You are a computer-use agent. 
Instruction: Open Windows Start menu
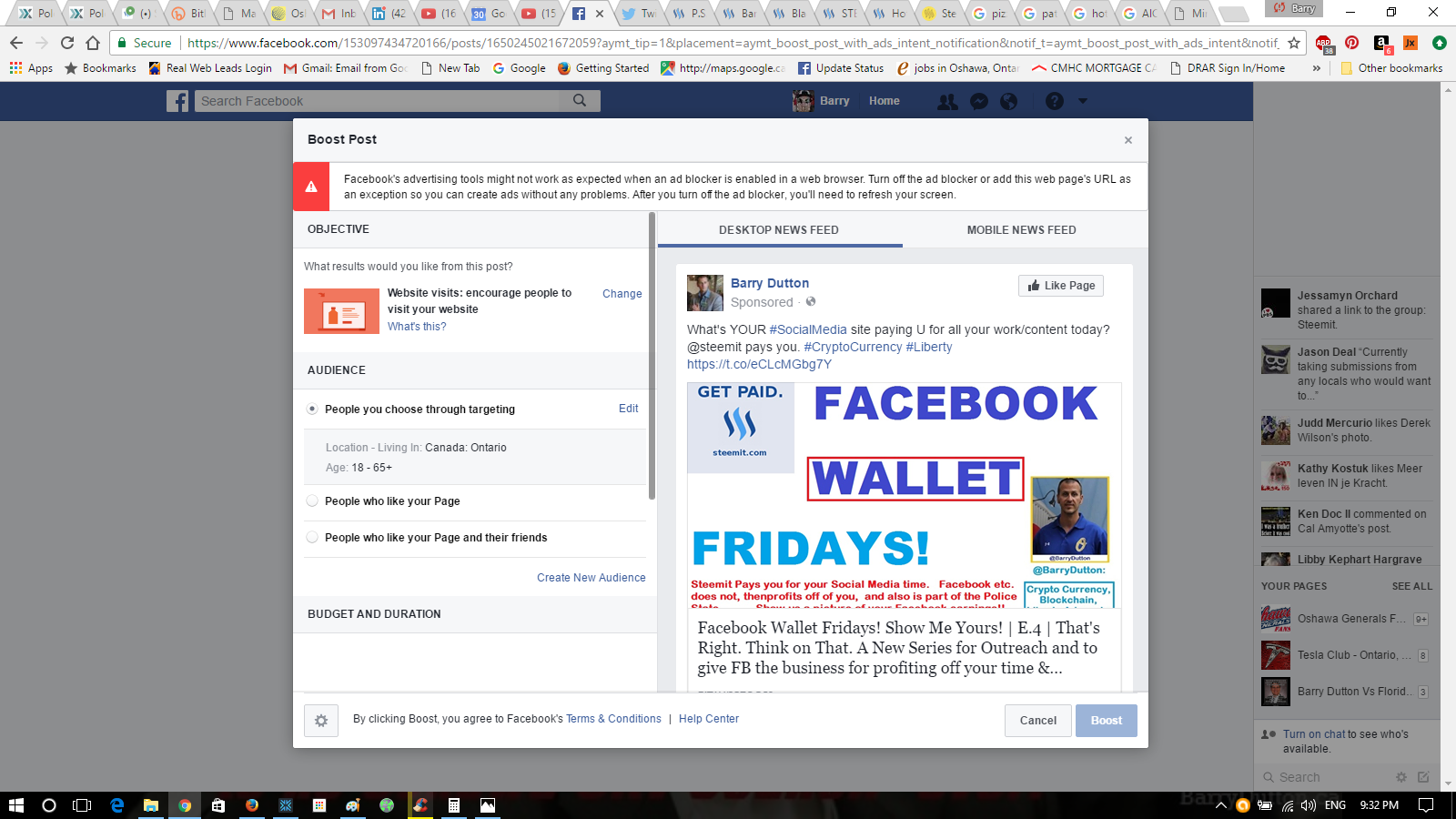coord(15,805)
